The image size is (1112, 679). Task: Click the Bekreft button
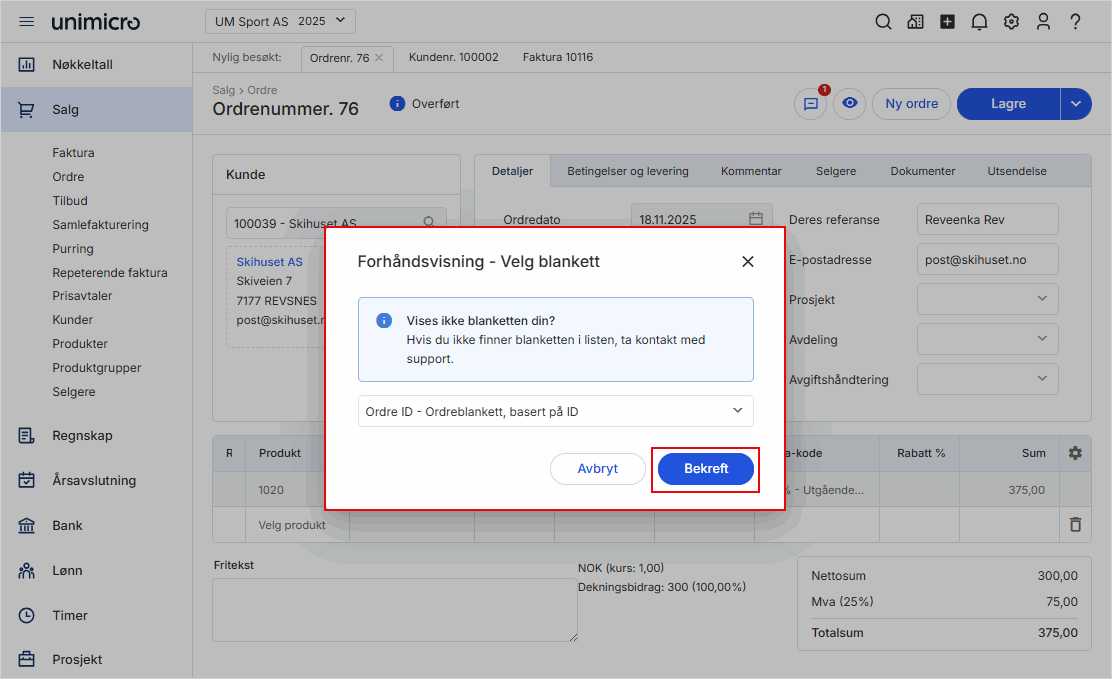tap(706, 469)
